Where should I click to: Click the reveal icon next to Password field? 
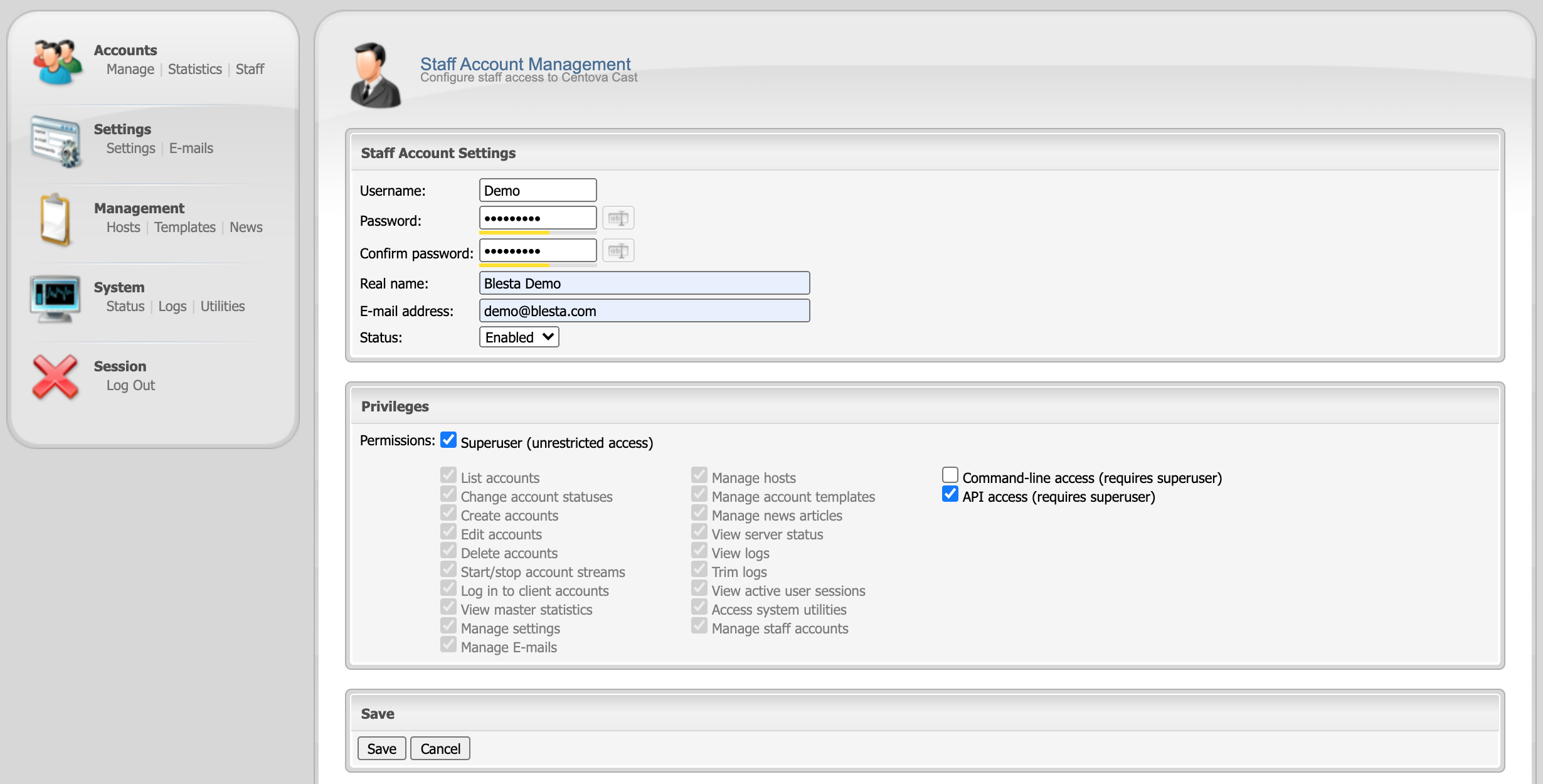click(x=618, y=218)
